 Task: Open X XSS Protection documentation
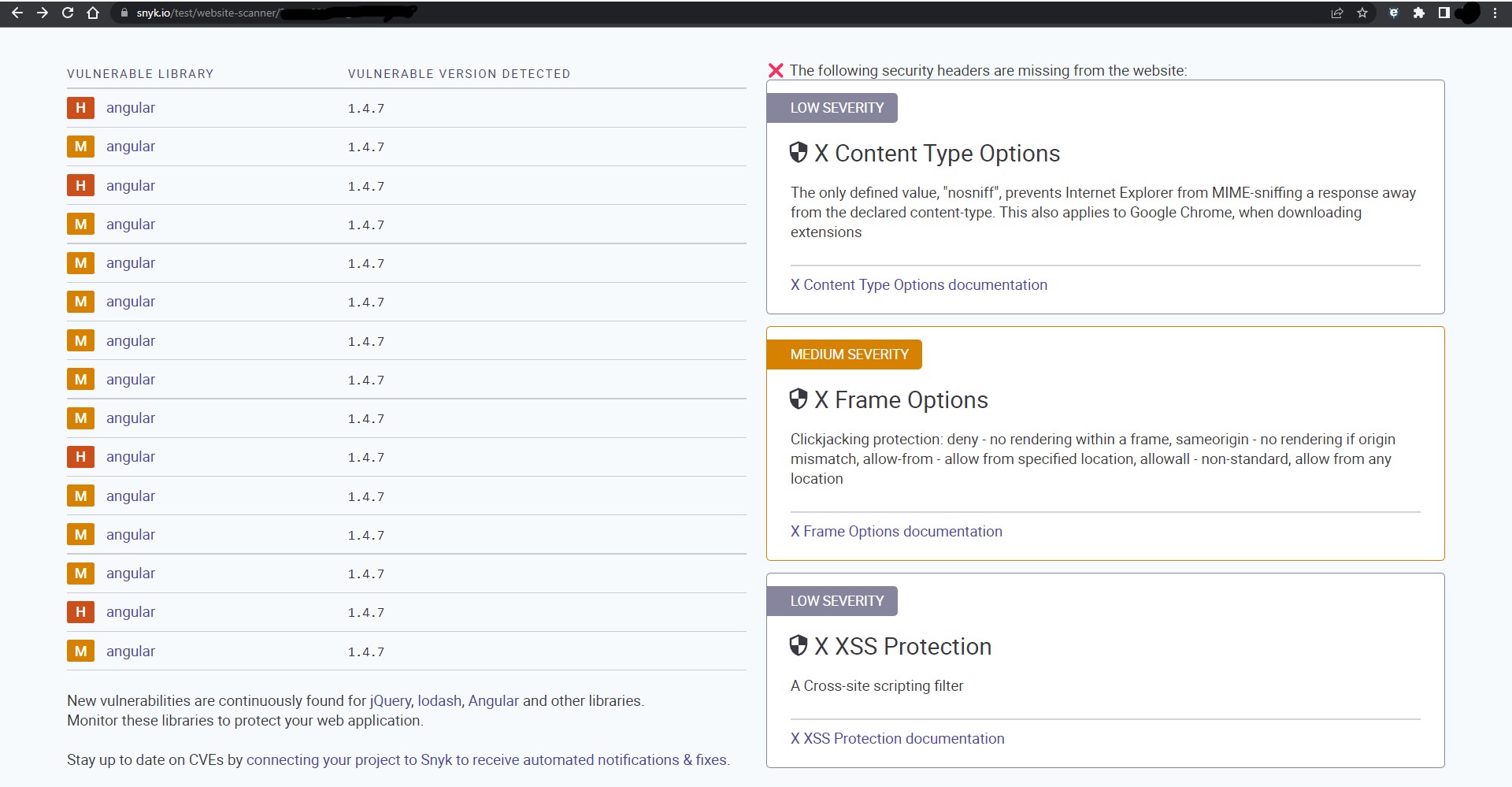coord(897,738)
